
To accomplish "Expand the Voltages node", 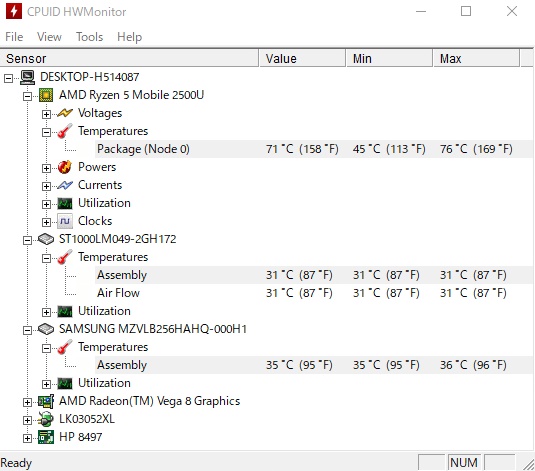I will point(46,114).
